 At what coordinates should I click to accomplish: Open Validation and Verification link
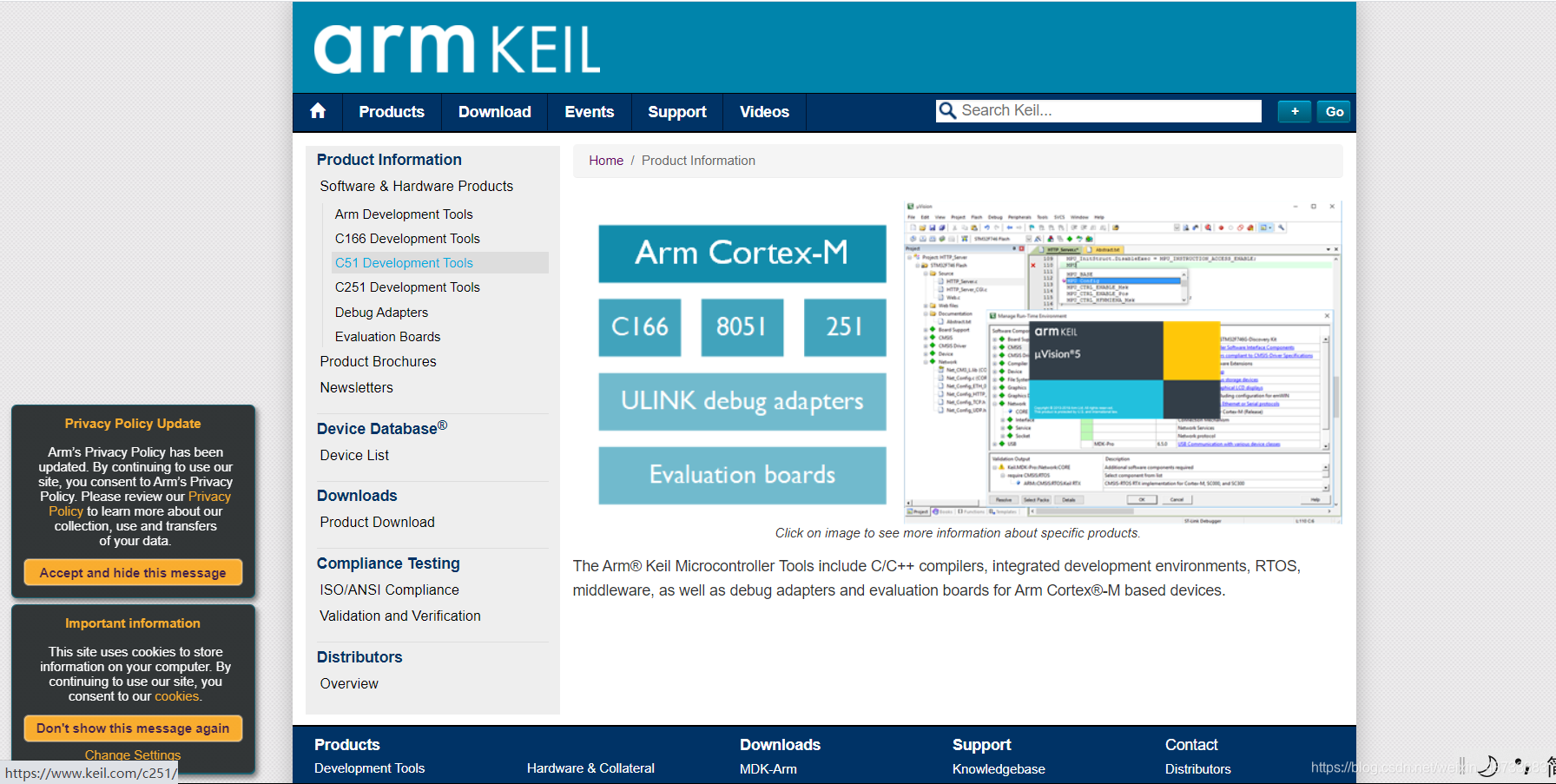[x=399, y=616]
